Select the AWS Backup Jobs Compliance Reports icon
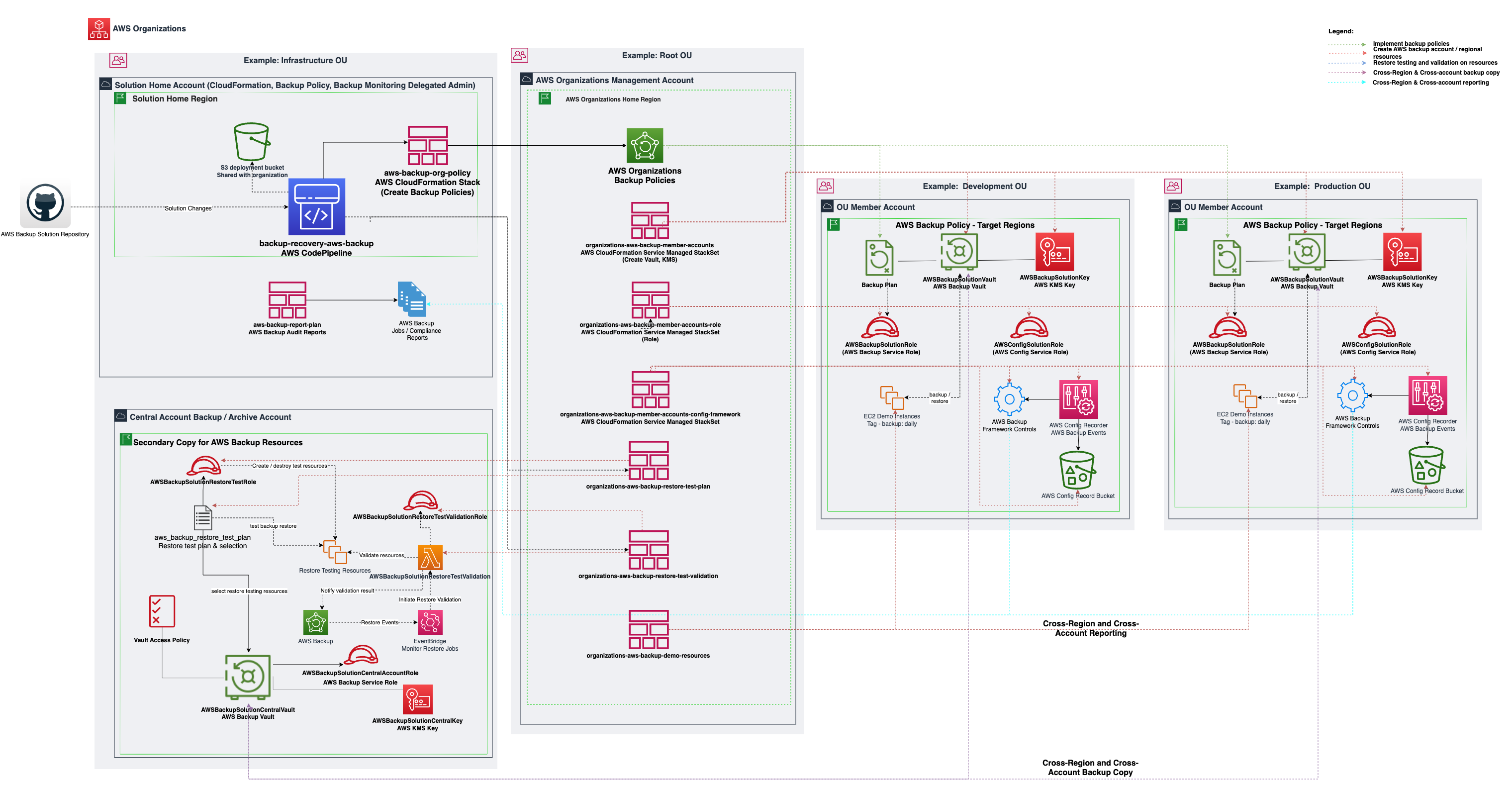1512x789 pixels. coord(412,299)
